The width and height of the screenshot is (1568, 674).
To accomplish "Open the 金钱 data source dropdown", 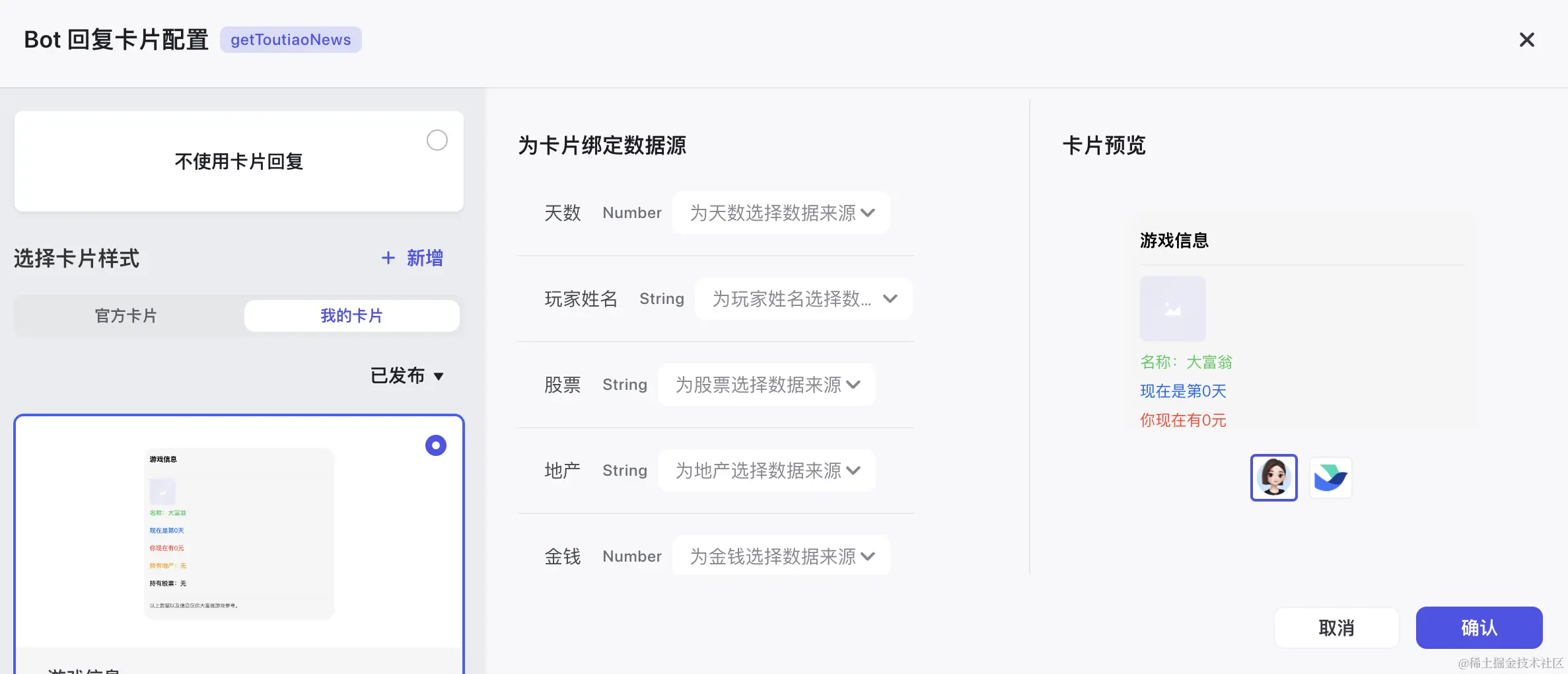I will (x=781, y=556).
